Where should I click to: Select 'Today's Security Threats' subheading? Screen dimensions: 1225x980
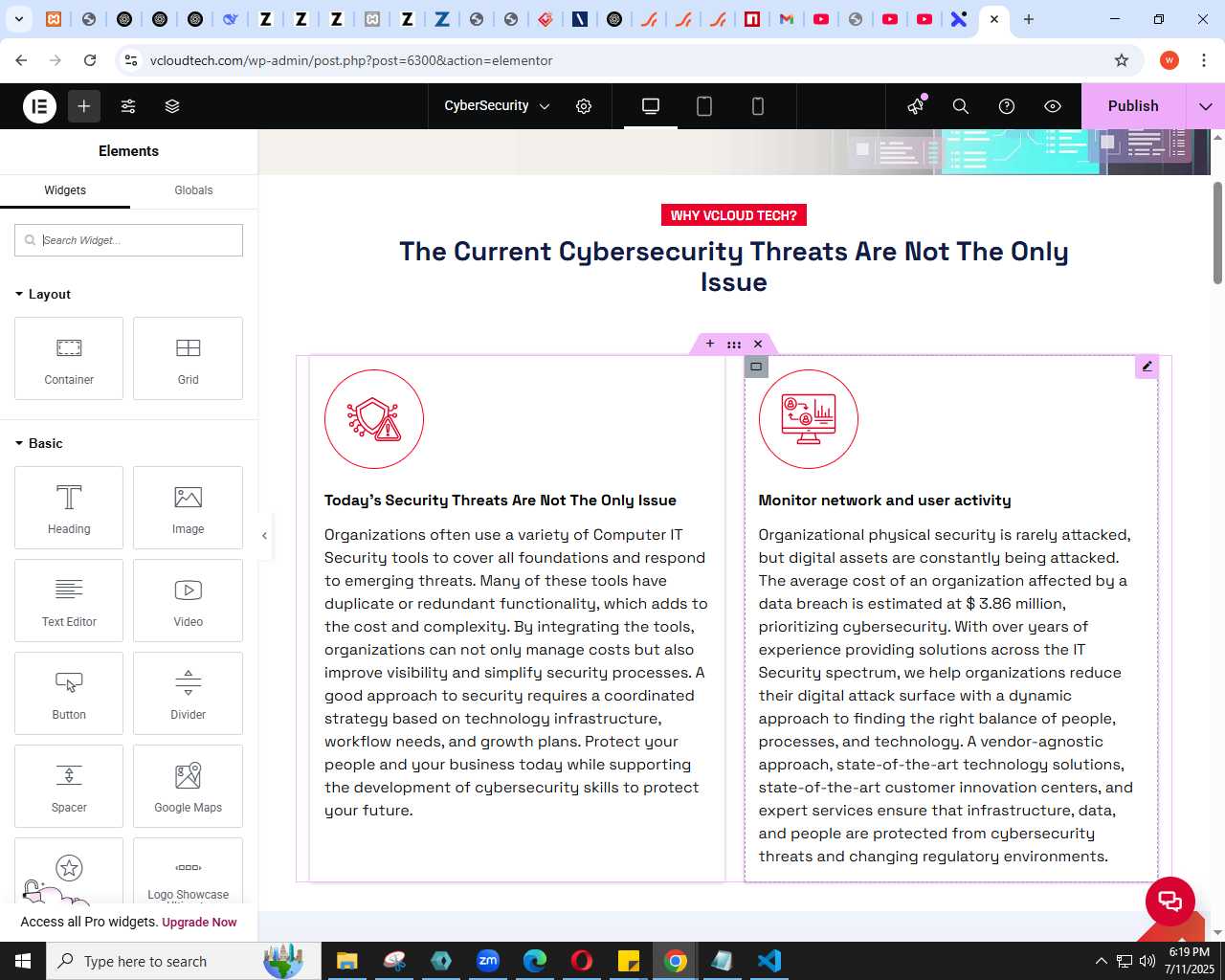(x=501, y=501)
